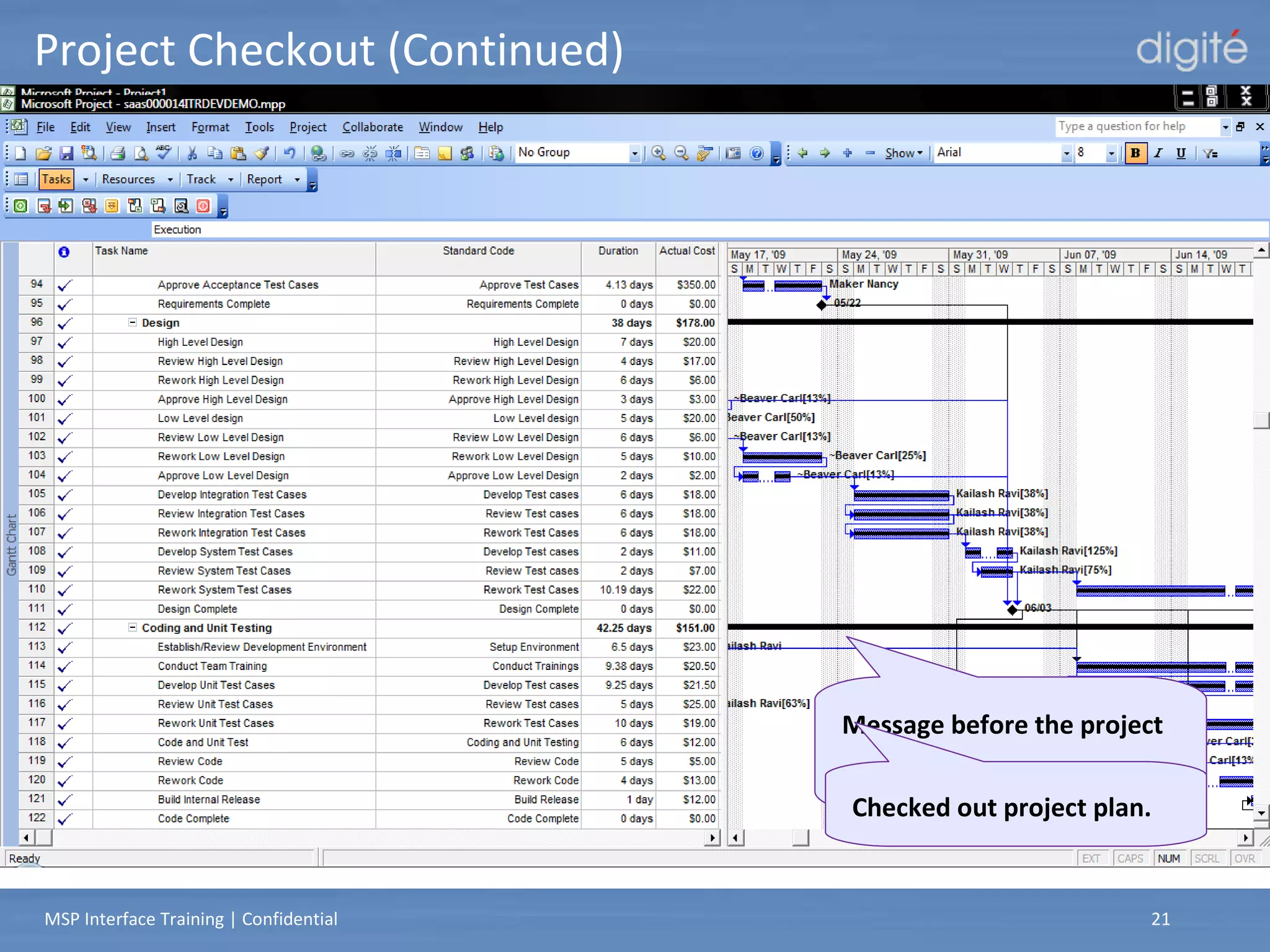Open the Collaborate menu
This screenshot has height=952, width=1270.
click(x=373, y=127)
